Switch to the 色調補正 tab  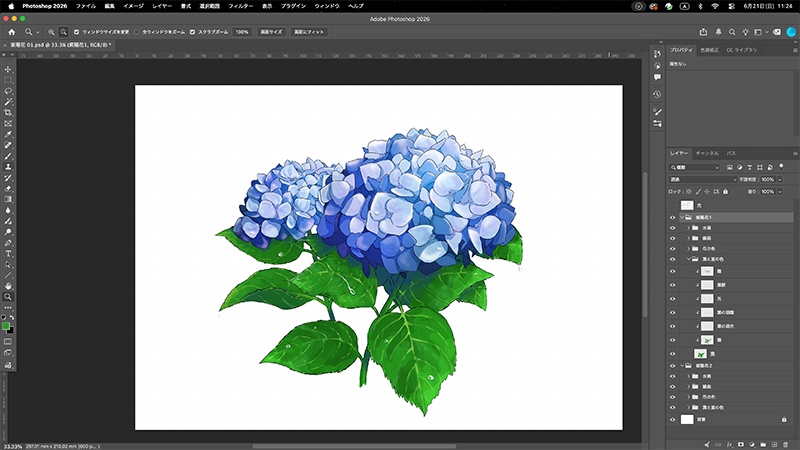(x=709, y=50)
